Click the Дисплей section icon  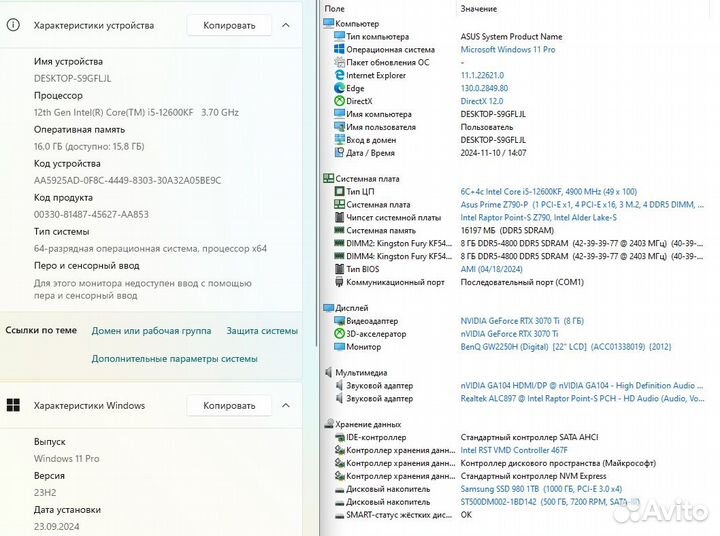tap(328, 308)
